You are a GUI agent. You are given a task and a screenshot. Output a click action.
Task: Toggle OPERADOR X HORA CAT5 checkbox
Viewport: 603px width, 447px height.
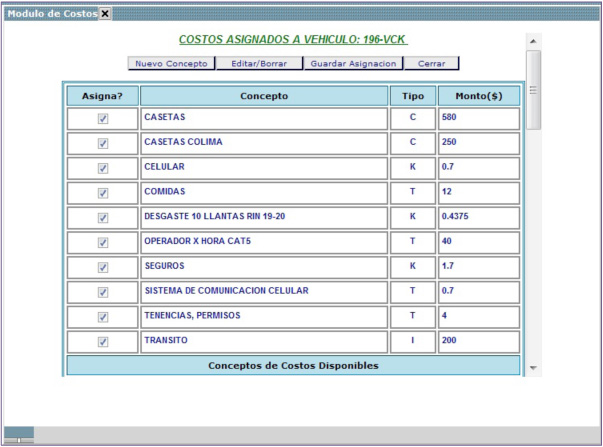coord(103,243)
